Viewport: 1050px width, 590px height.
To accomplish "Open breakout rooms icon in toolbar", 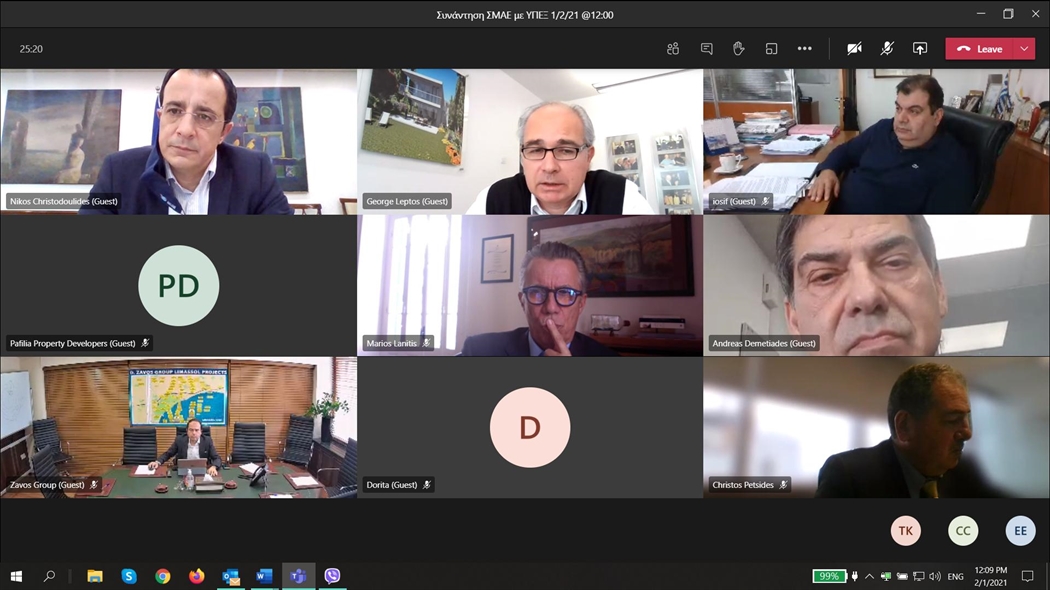I will [771, 49].
